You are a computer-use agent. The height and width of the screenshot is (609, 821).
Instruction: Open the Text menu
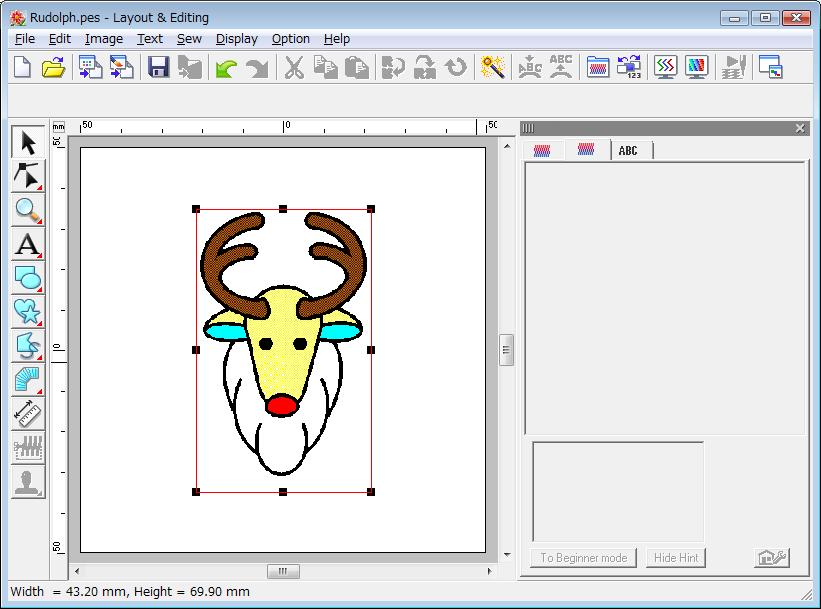(150, 39)
